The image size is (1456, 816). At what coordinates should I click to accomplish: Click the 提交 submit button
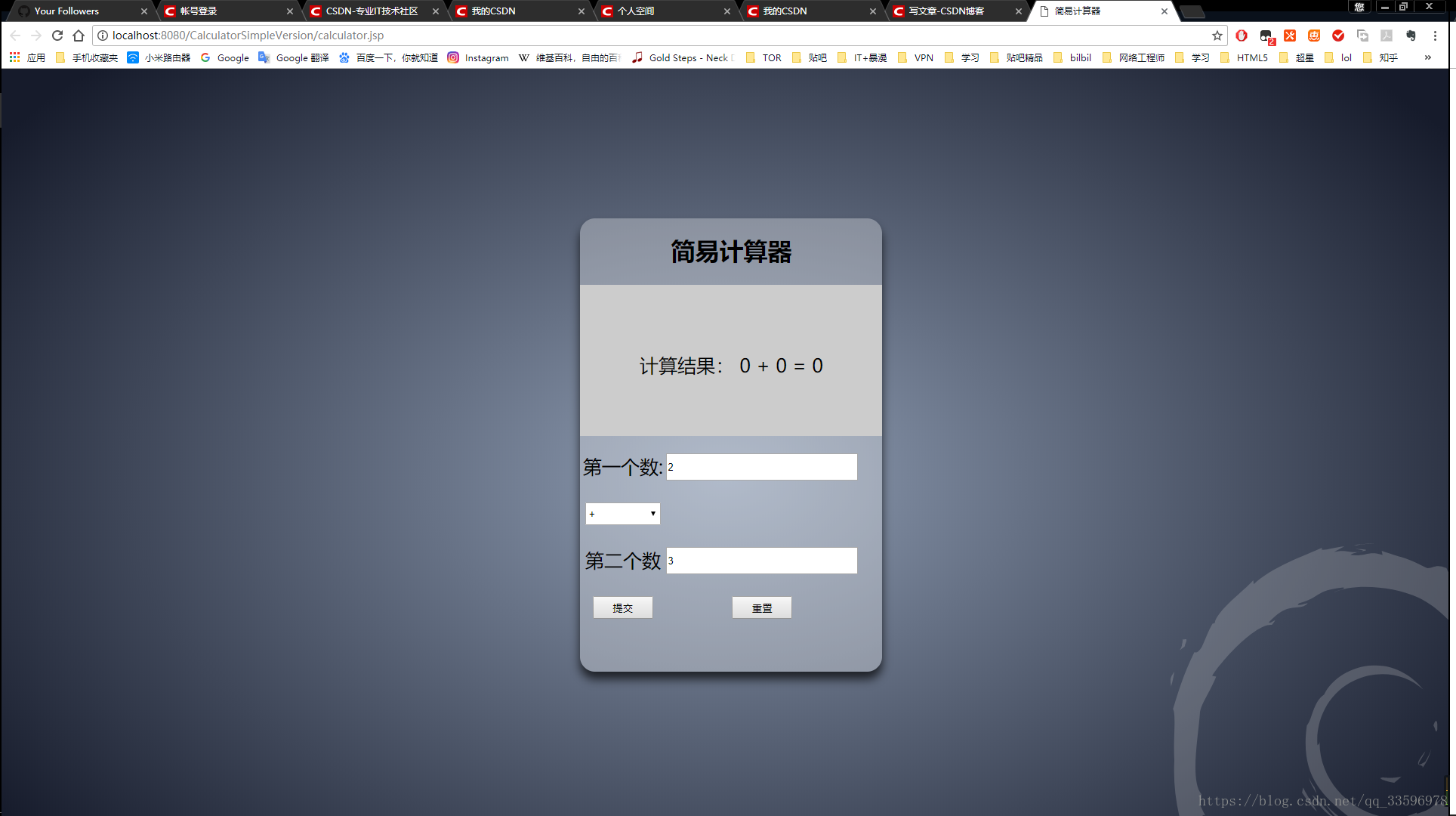(x=623, y=608)
